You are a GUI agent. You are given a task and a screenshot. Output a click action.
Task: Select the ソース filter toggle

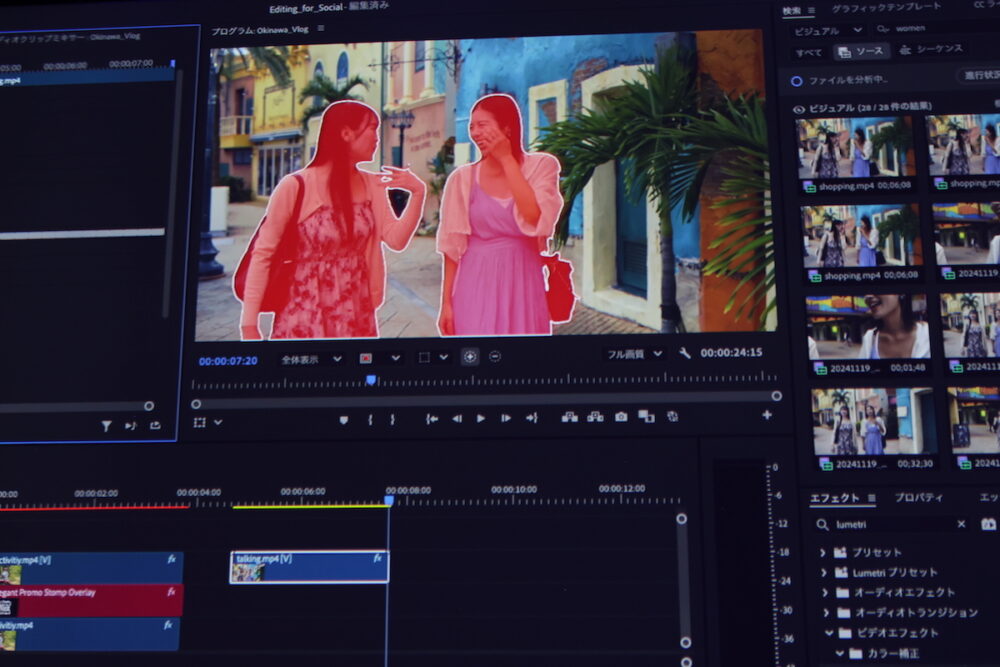[862, 51]
